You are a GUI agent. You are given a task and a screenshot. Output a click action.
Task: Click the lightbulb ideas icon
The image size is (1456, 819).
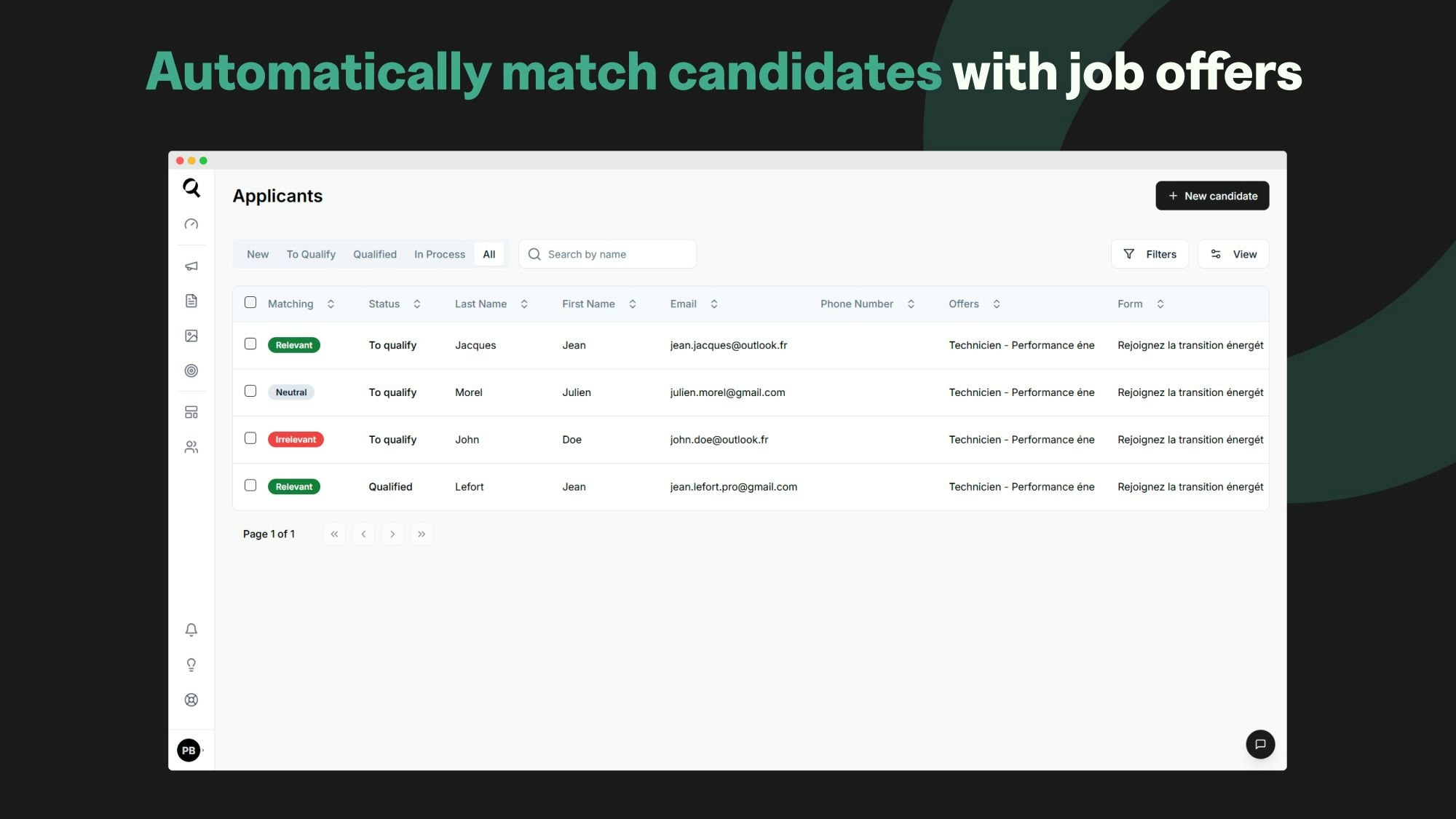tap(191, 665)
